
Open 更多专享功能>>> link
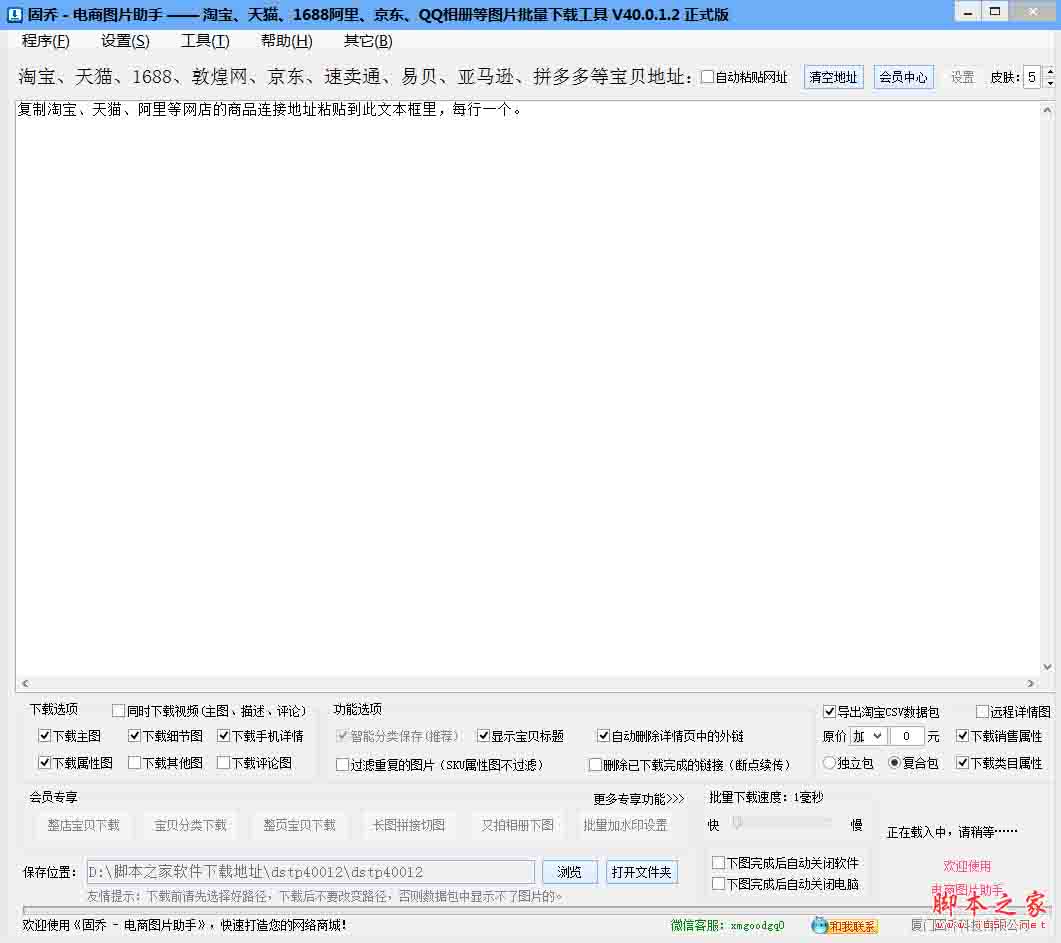(639, 799)
